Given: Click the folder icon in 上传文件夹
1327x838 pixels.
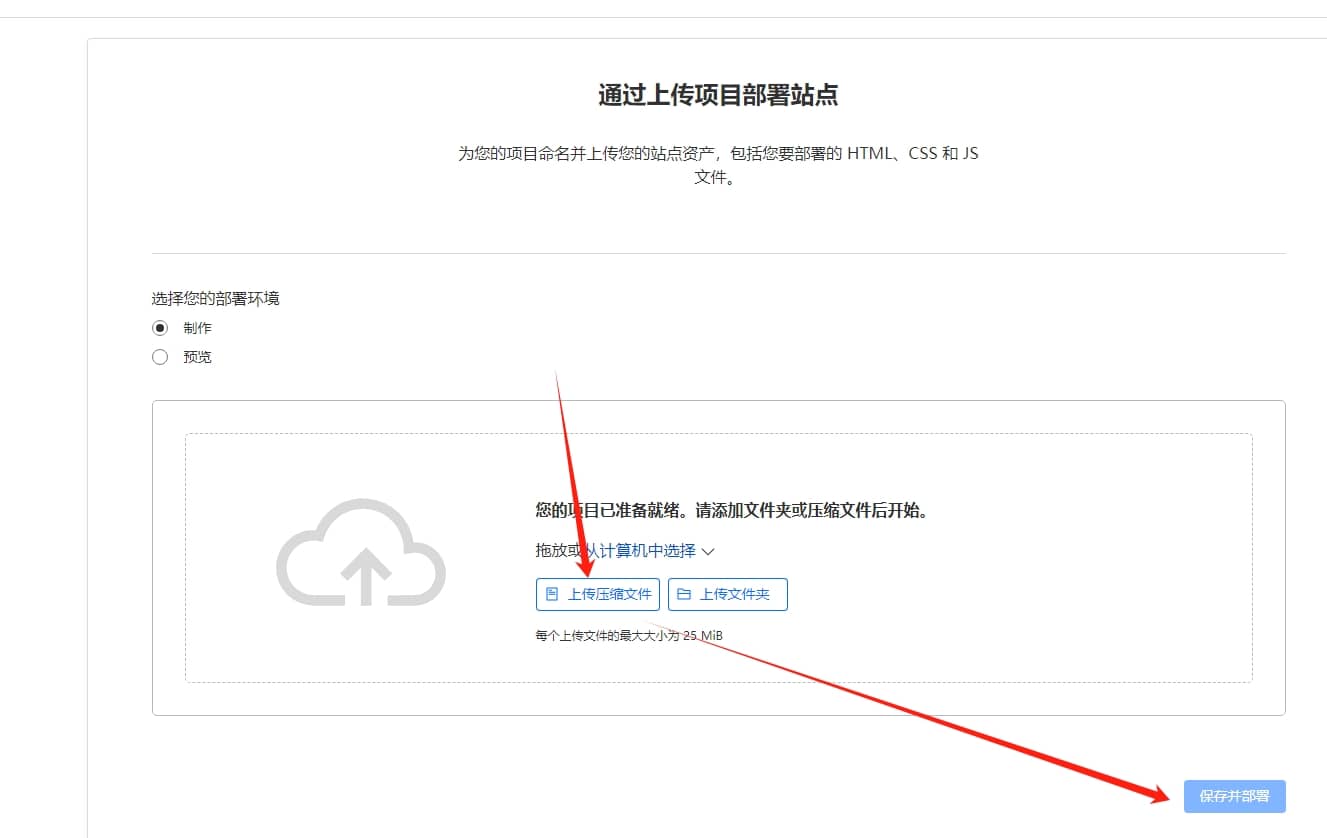Looking at the screenshot, I should (684, 594).
